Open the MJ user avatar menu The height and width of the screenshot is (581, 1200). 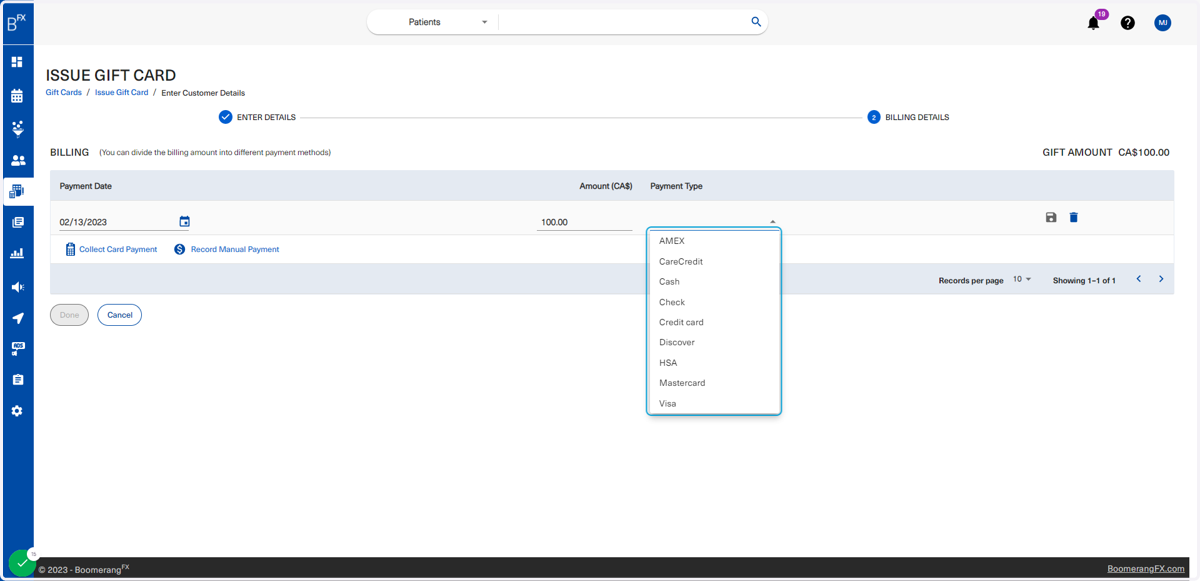(1163, 22)
